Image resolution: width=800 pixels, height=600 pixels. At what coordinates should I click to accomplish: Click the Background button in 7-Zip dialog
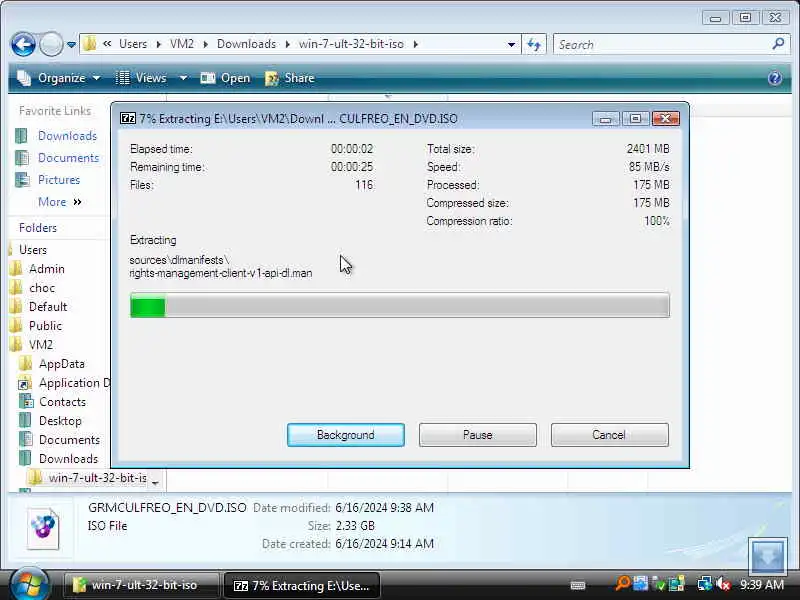(346, 435)
